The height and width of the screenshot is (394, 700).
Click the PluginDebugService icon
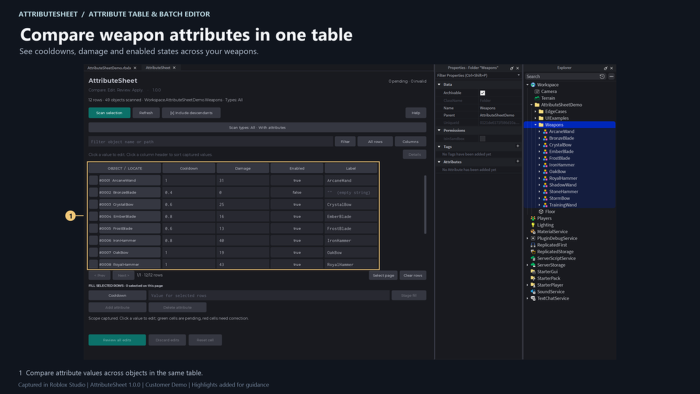pyautogui.click(x=533, y=238)
